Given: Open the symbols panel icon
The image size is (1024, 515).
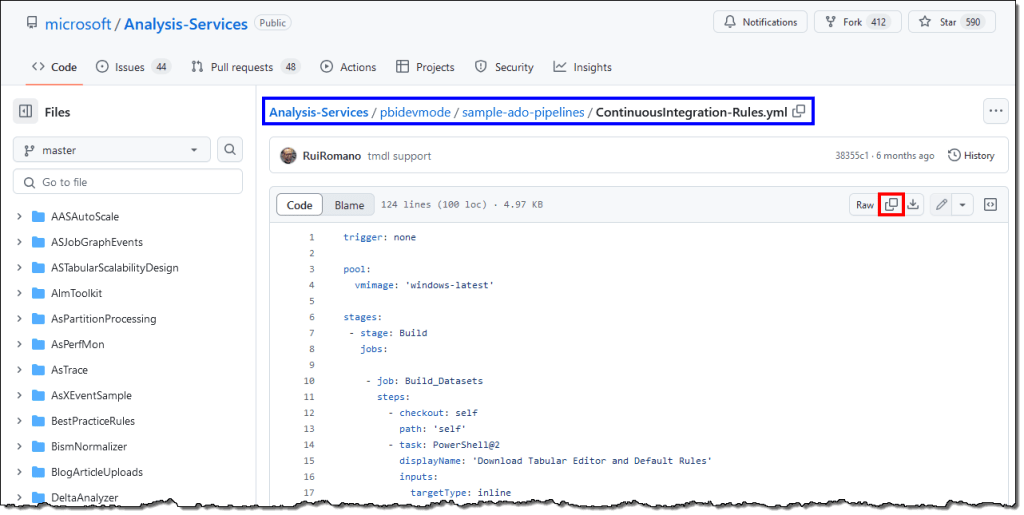Looking at the screenshot, I should click(x=990, y=205).
